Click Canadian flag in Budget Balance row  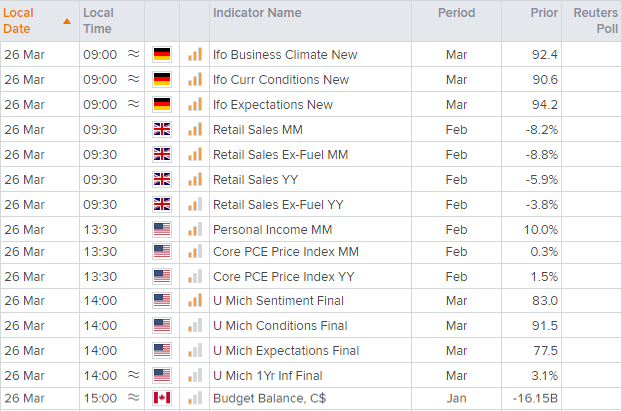click(161, 400)
